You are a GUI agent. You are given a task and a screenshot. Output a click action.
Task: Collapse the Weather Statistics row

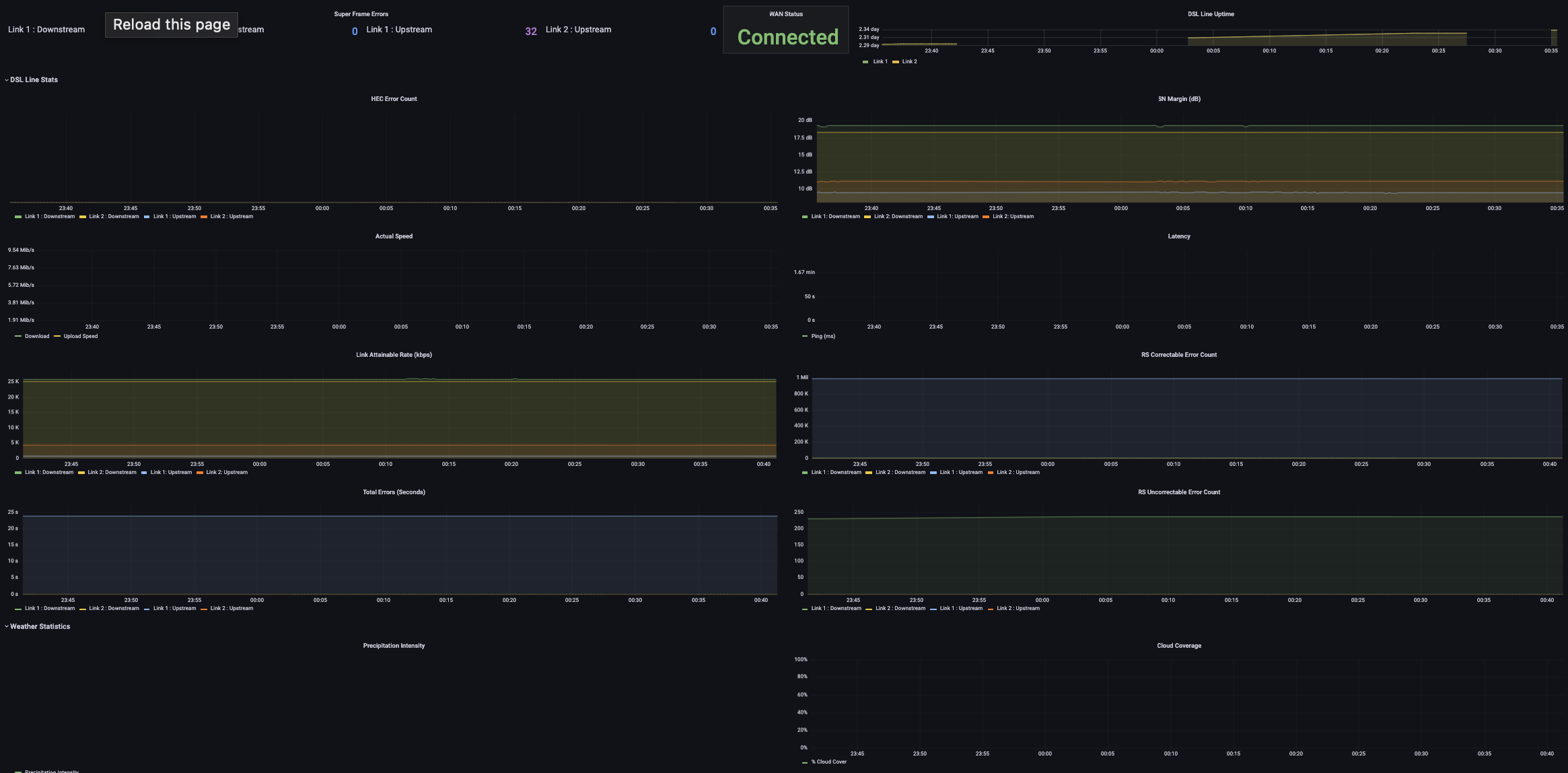click(x=40, y=626)
